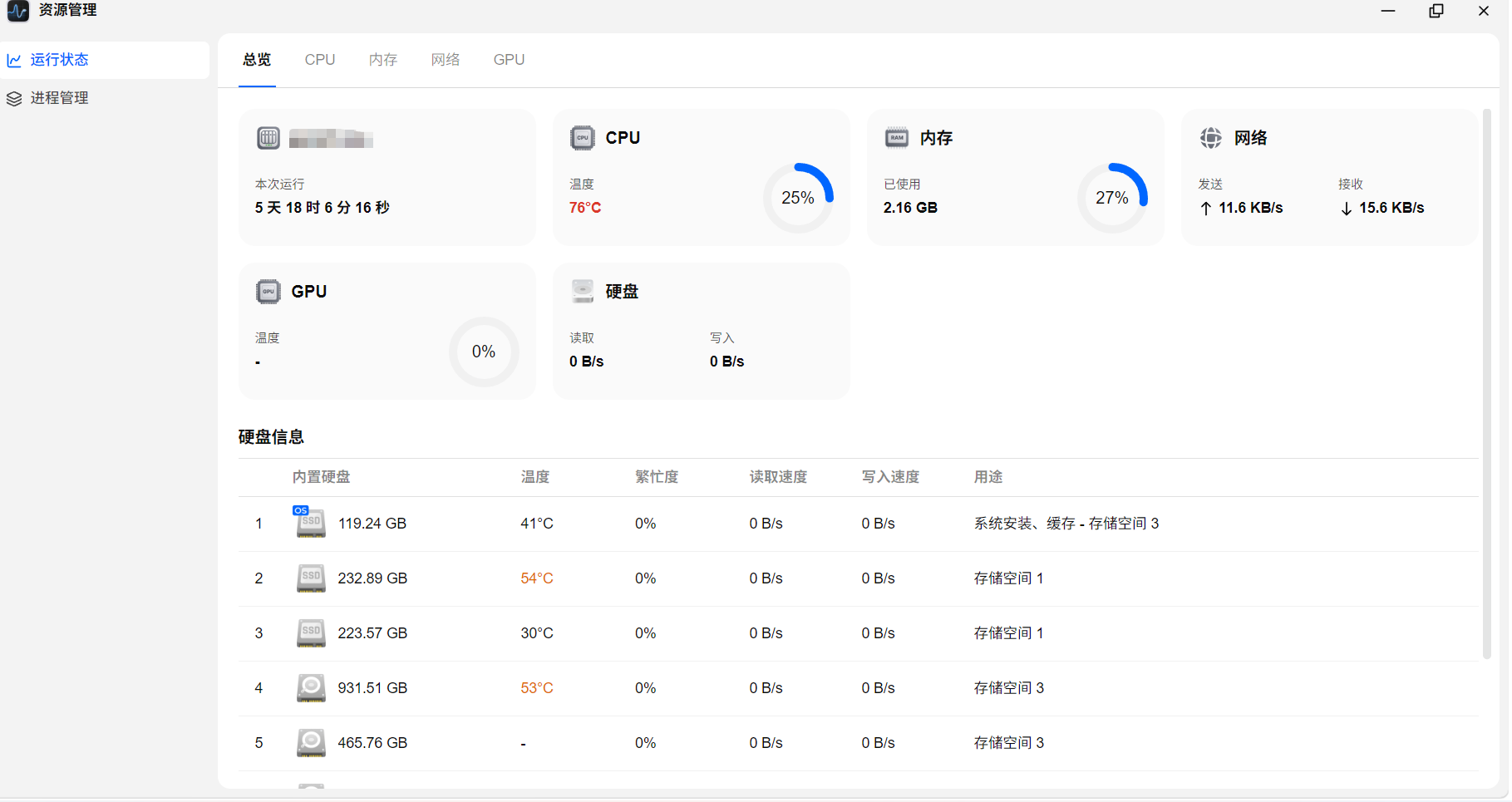Click the CPU 25% usage ring
The width and height of the screenshot is (1512, 802).
(x=798, y=198)
